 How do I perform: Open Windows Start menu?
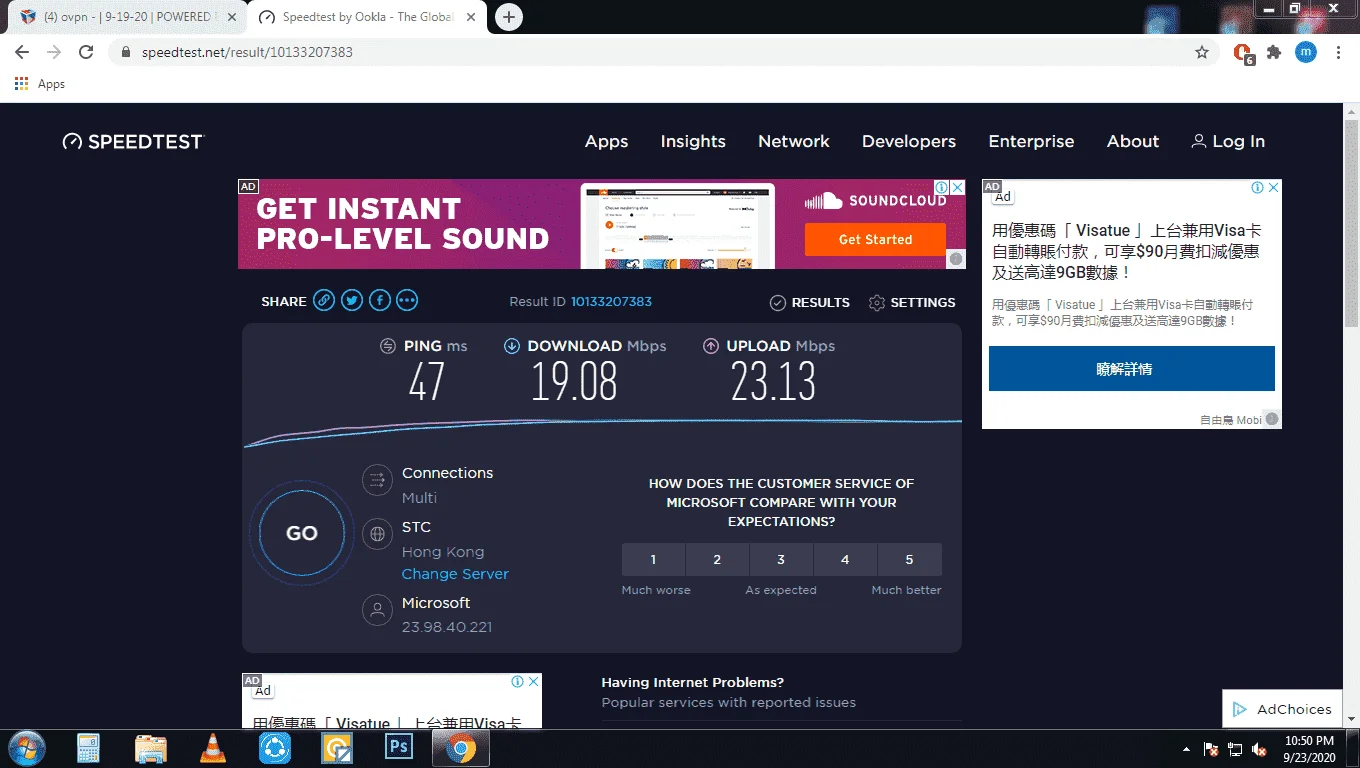pyautogui.click(x=27, y=748)
